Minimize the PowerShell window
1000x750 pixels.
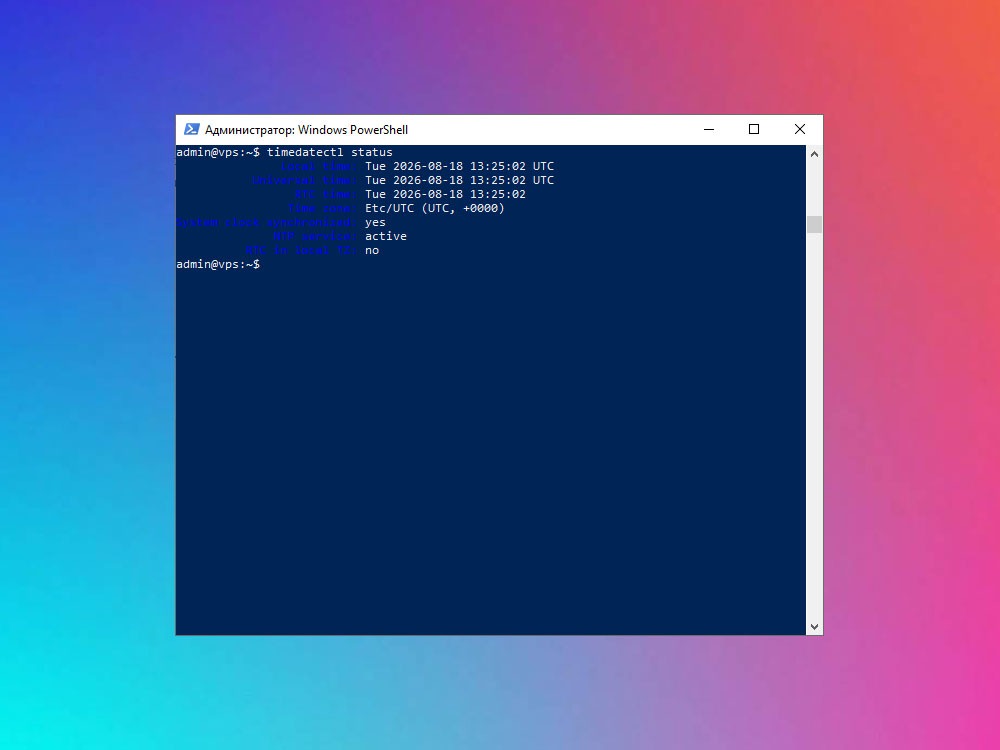click(x=709, y=129)
